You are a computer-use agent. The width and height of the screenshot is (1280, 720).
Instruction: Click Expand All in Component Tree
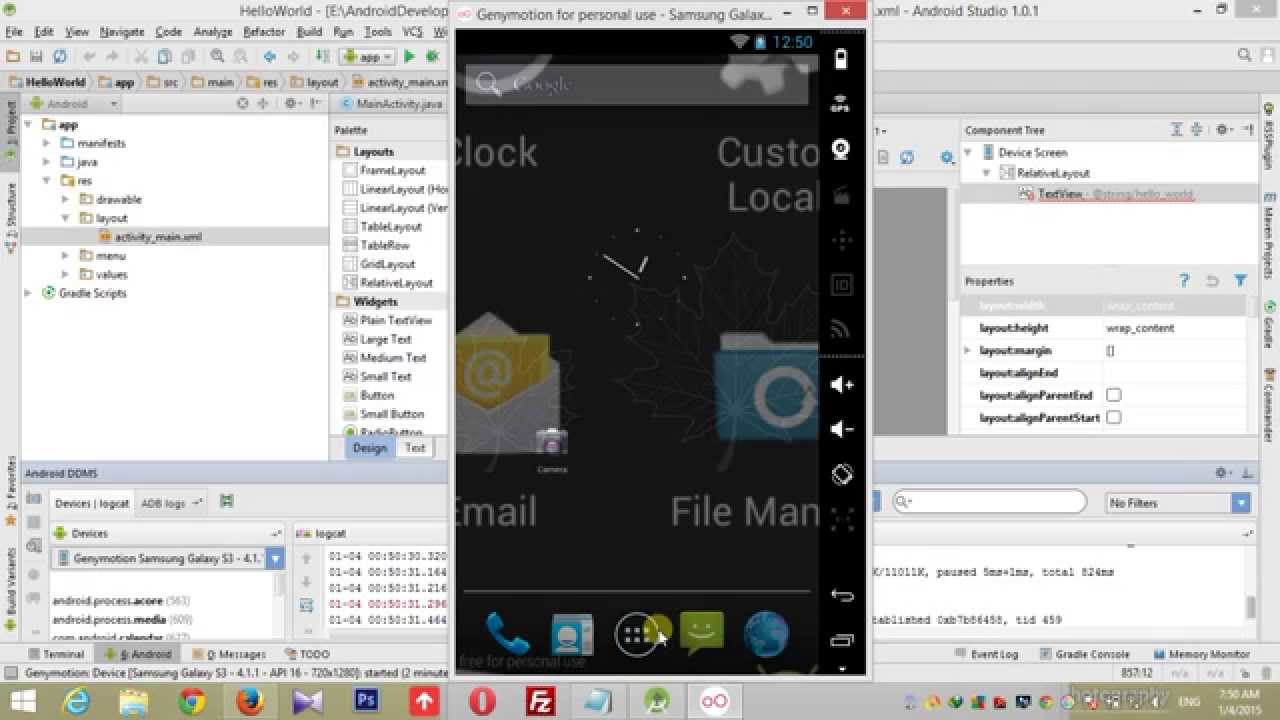coord(1178,130)
